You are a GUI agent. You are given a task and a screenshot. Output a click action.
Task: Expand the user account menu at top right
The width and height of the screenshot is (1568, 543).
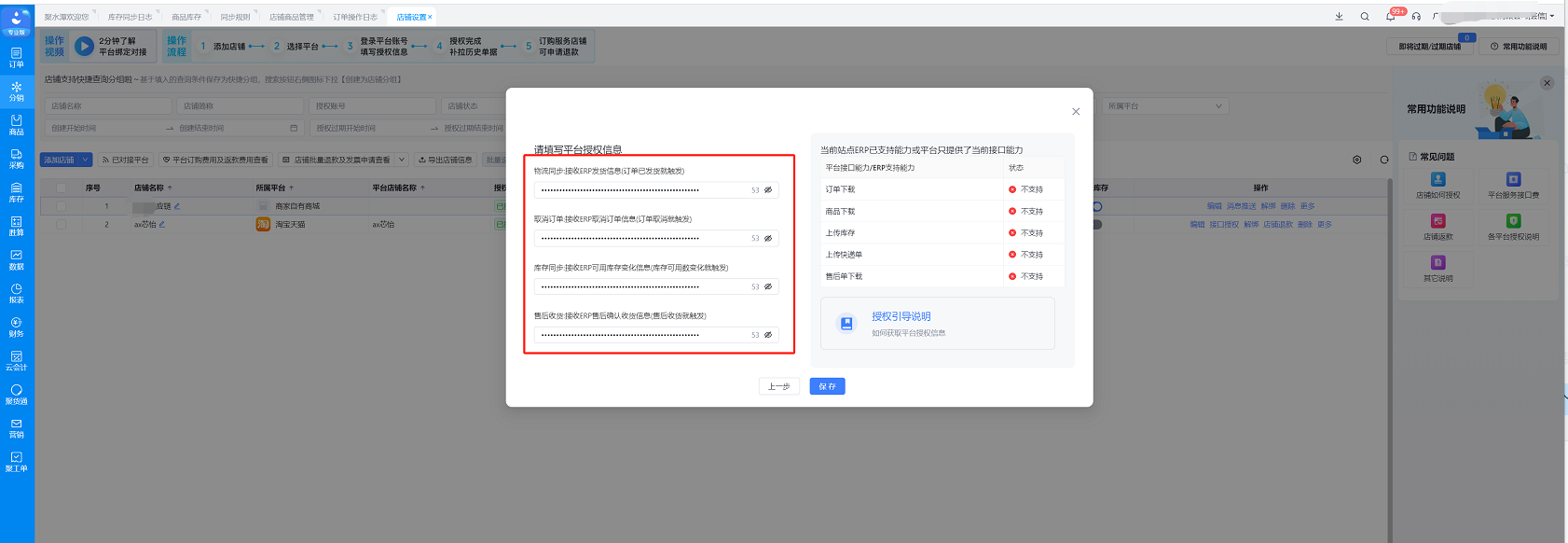point(1552,16)
